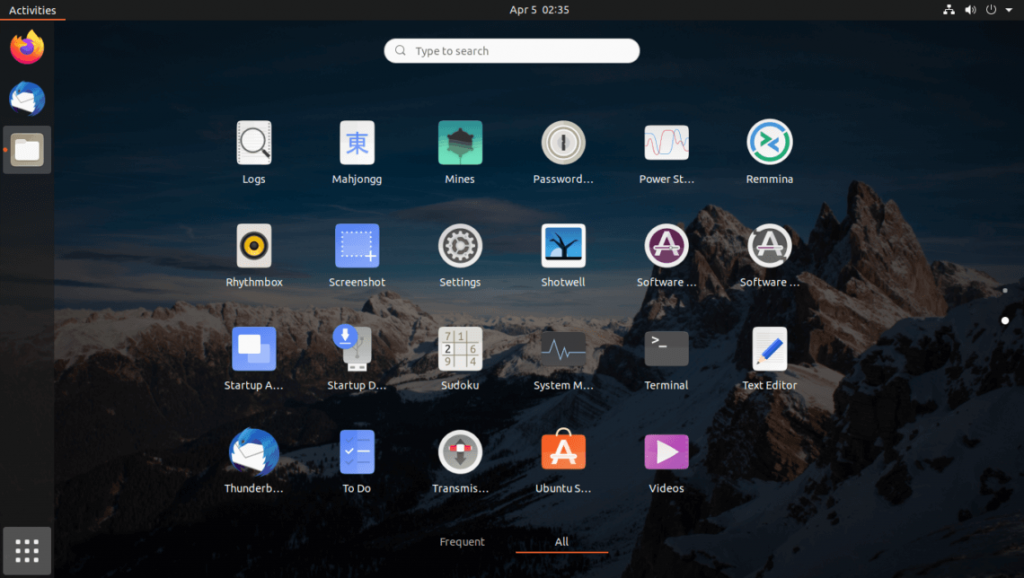The height and width of the screenshot is (578, 1024).
Task: Open Firefox from the dock
Action: (x=26, y=46)
